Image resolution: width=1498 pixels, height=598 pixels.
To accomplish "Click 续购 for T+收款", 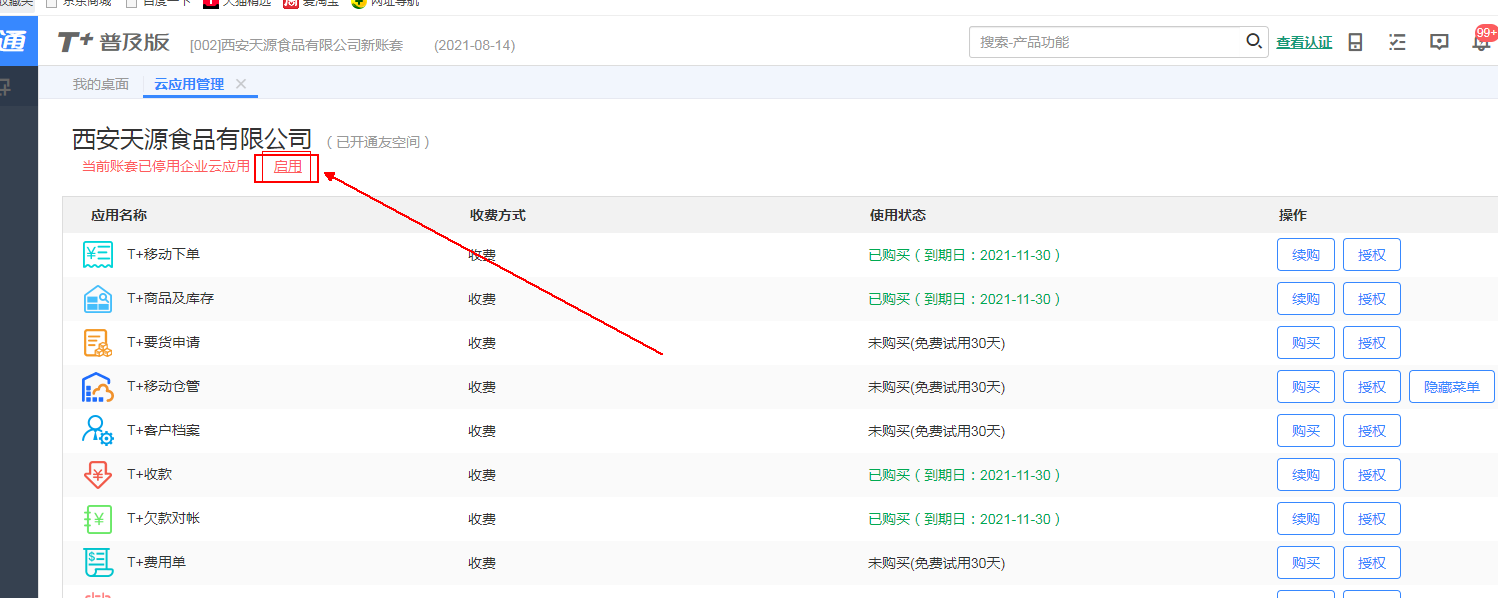I will point(1306,475).
